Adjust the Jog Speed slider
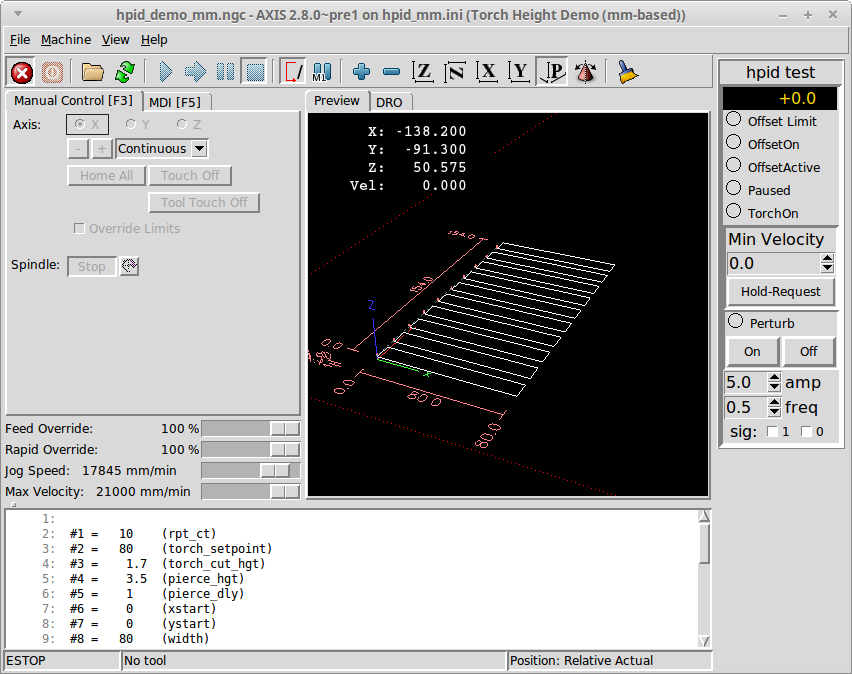 tap(250, 471)
